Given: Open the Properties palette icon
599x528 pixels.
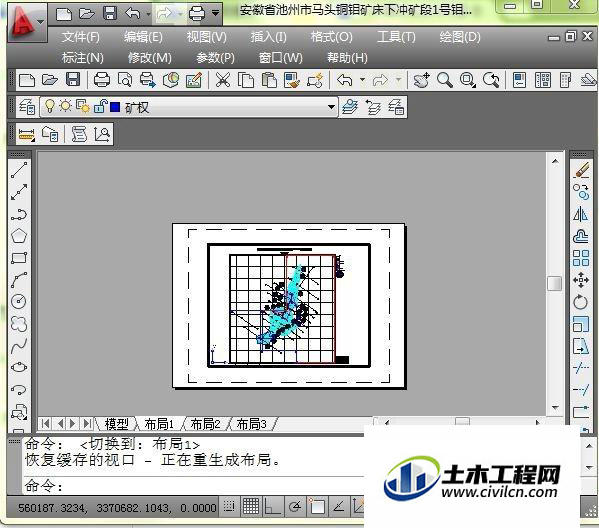Looking at the screenshot, I should point(519,80).
